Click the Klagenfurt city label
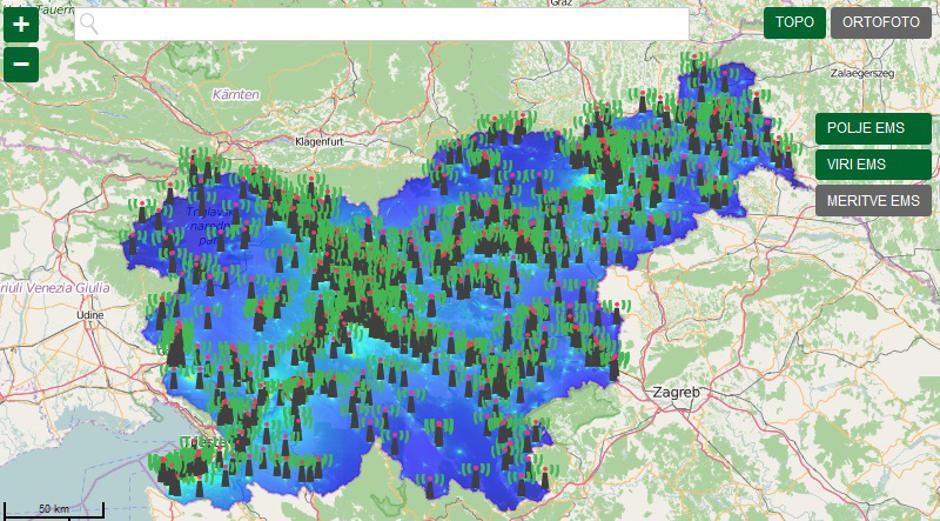The width and height of the screenshot is (940, 521). pyautogui.click(x=319, y=142)
